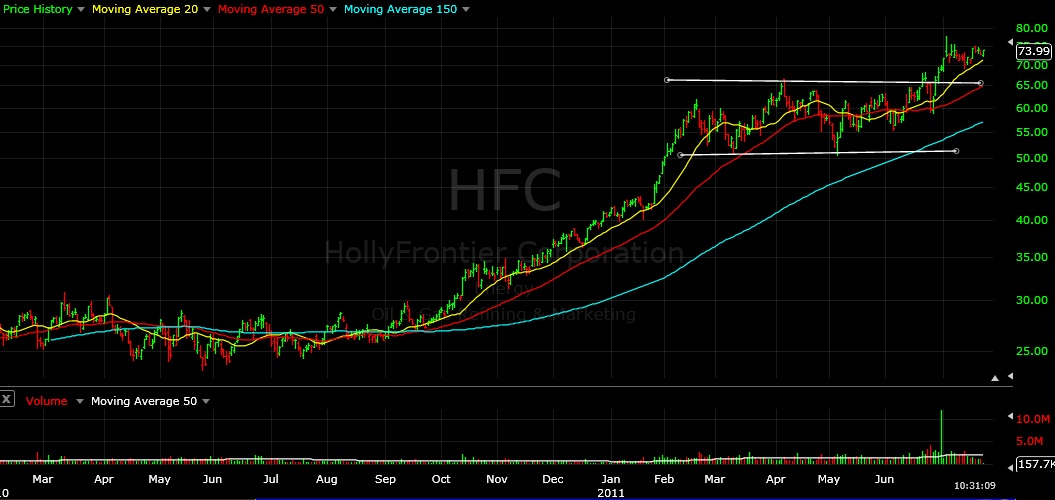Click the 80.00 price axis label
The image size is (1055, 500).
point(1033,28)
